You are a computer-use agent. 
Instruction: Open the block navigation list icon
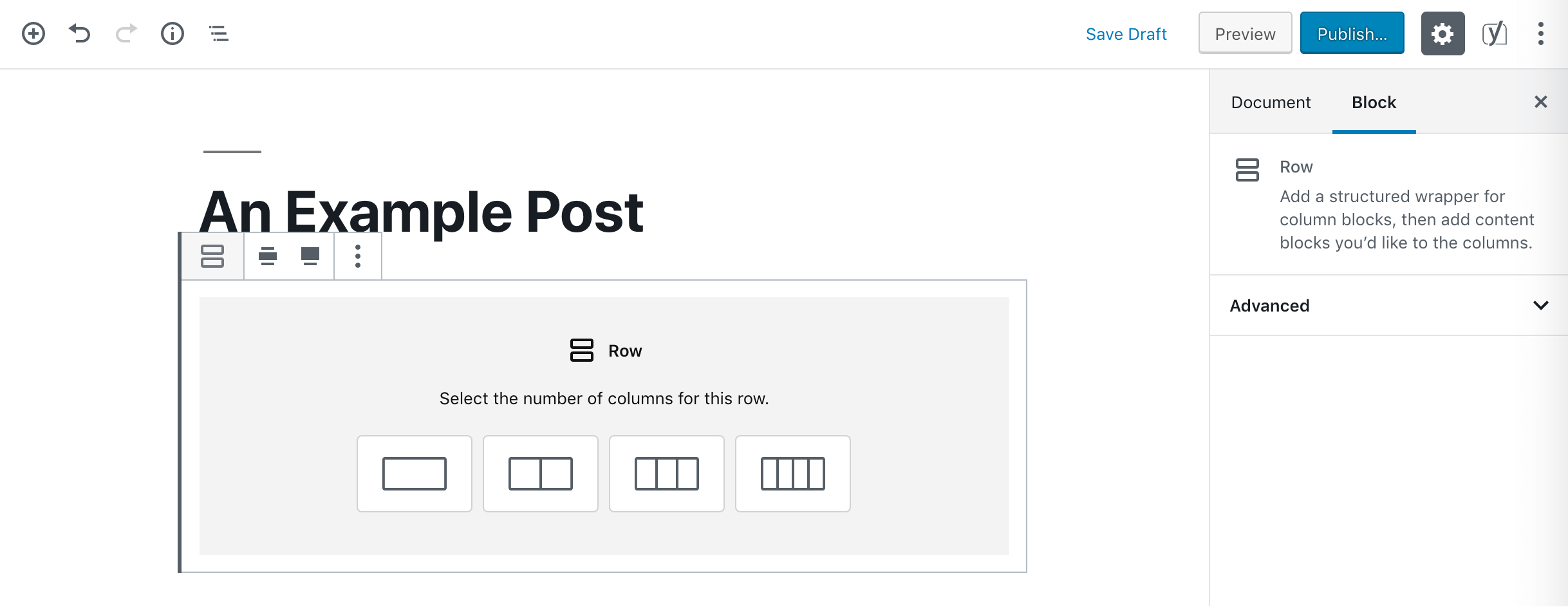click(x=219, y=33)
